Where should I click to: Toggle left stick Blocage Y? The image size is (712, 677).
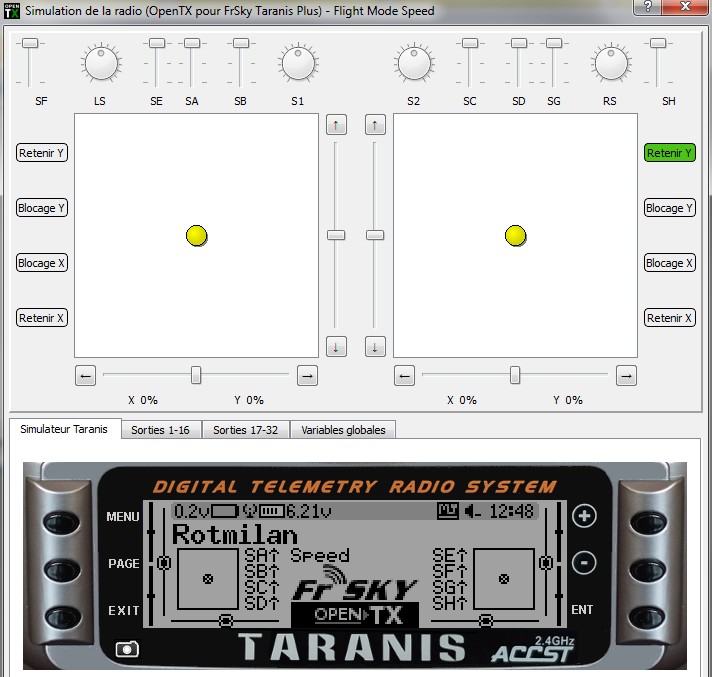pyautogui.click(x=42, y=208)
